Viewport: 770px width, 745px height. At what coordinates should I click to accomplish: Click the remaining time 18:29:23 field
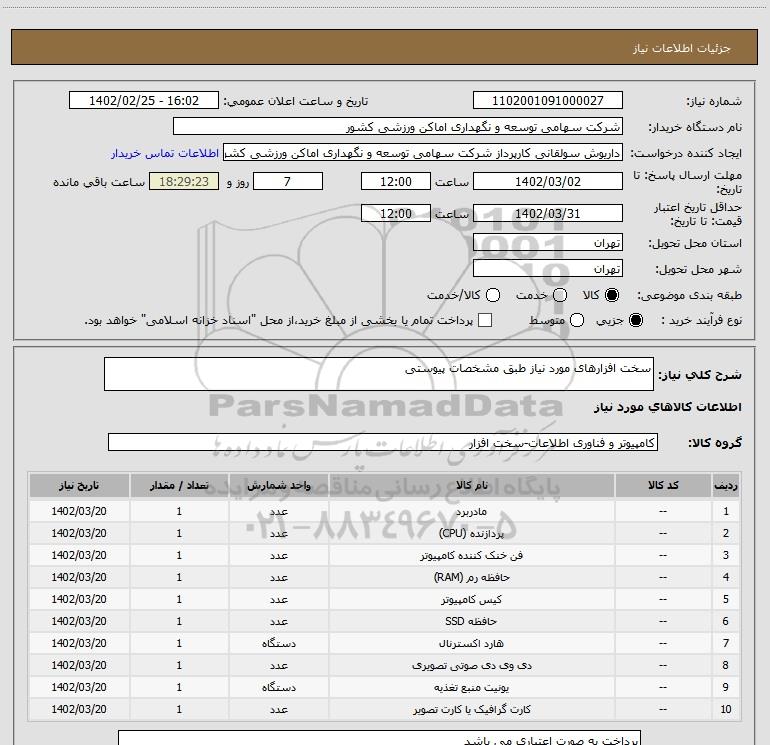point(184,182)
